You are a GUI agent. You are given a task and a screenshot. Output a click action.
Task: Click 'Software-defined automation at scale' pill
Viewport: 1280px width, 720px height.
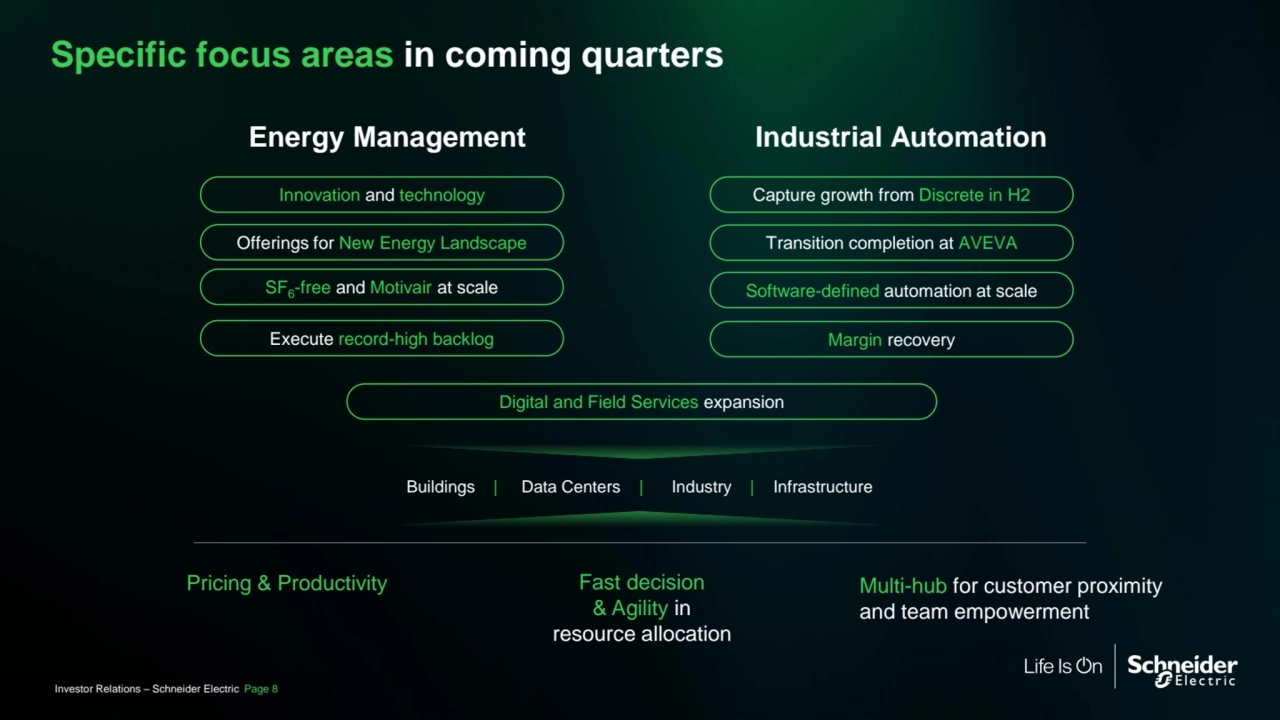pos(891,291)
